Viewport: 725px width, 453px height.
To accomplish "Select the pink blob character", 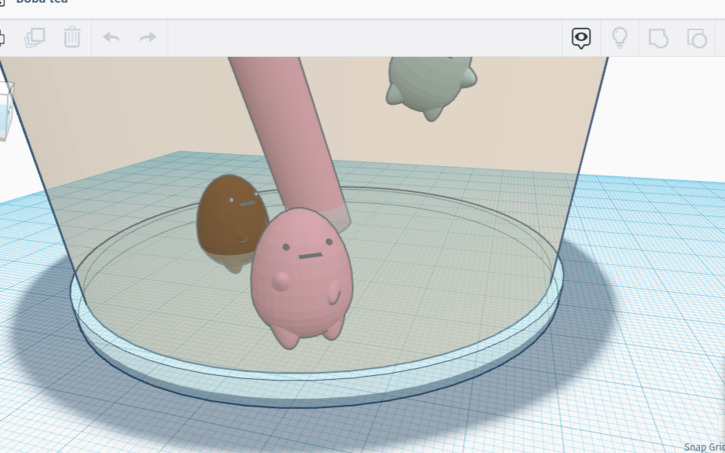I will pos(301,277).
